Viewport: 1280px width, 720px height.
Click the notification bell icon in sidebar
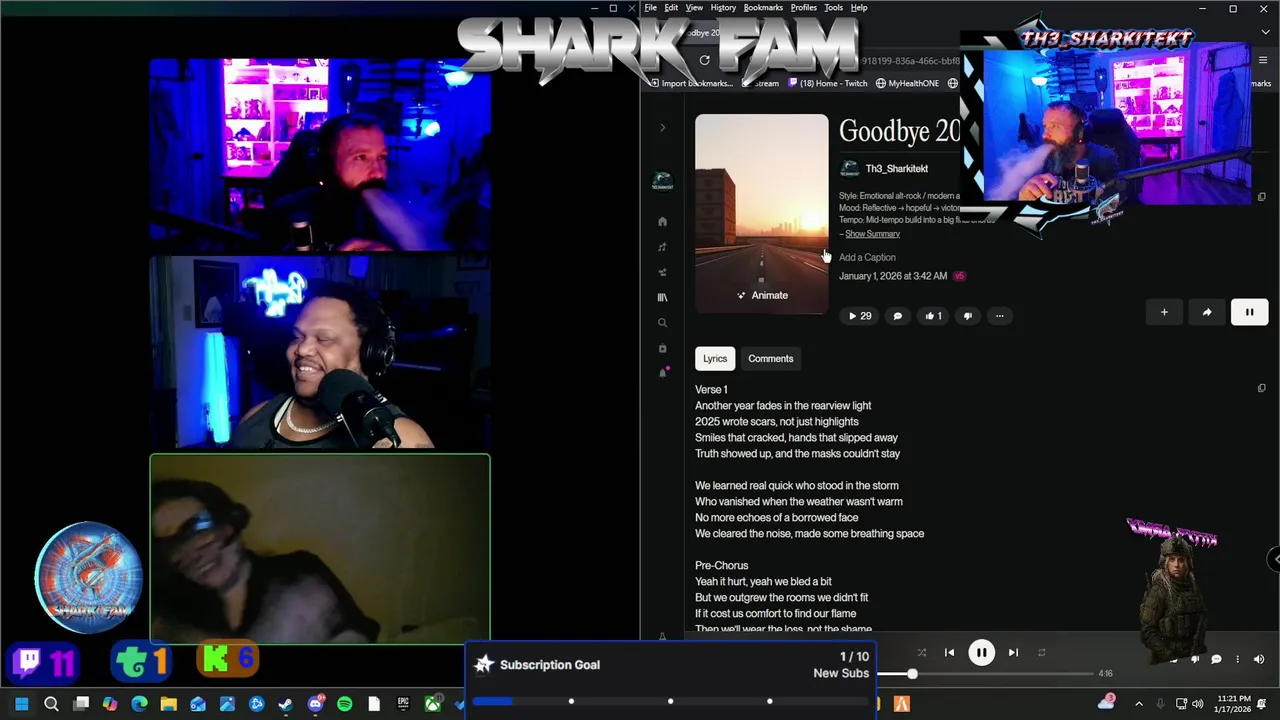[662, 373]
